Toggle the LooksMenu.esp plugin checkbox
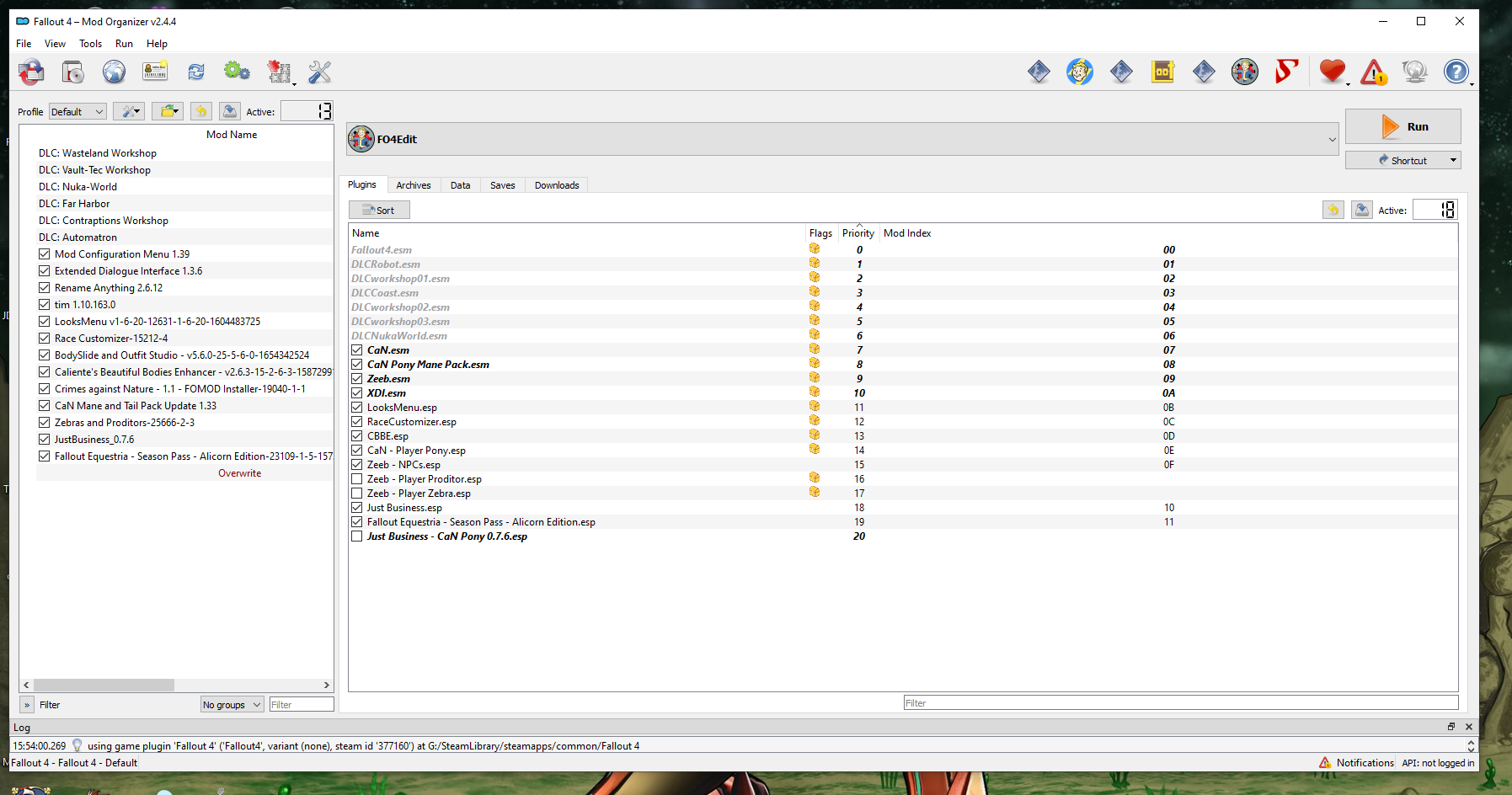The image size is (1512, 795). click(357, 408)
